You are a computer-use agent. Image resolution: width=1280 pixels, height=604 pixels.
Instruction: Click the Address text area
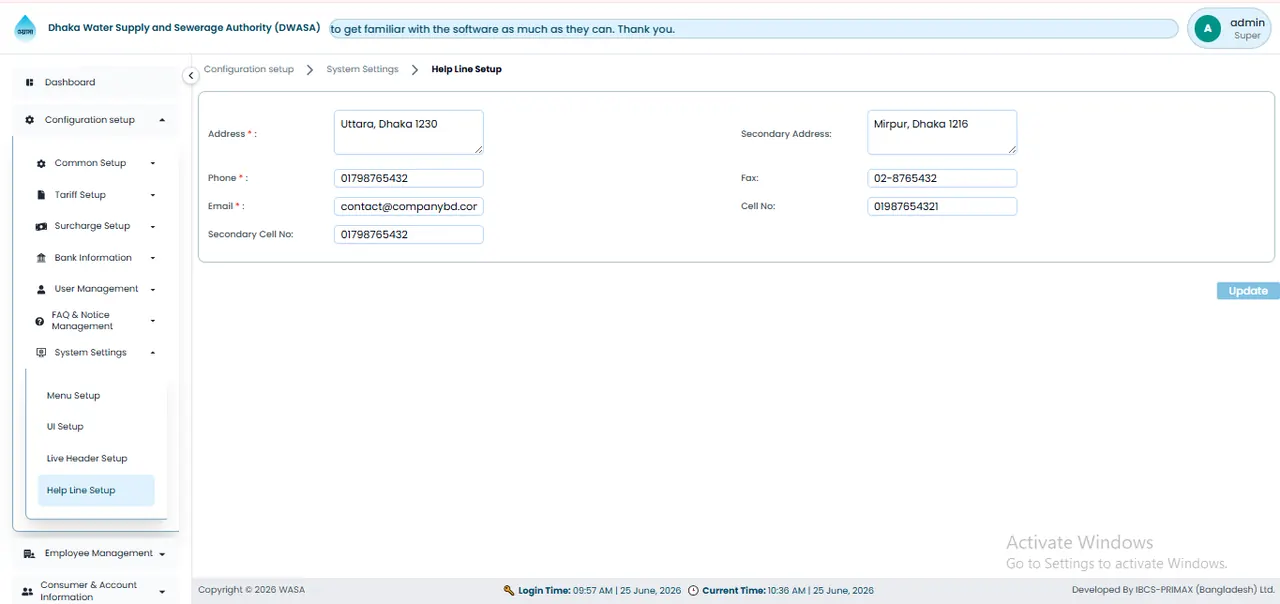click(409, 132)
